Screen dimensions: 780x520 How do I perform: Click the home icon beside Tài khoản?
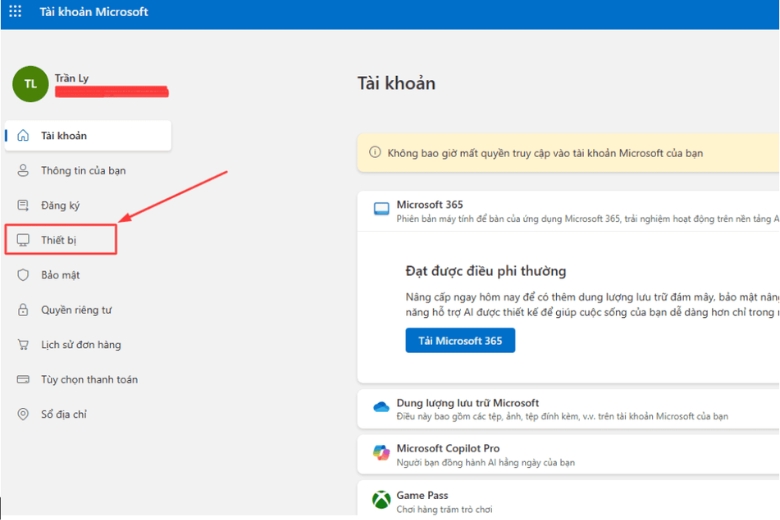23,135
